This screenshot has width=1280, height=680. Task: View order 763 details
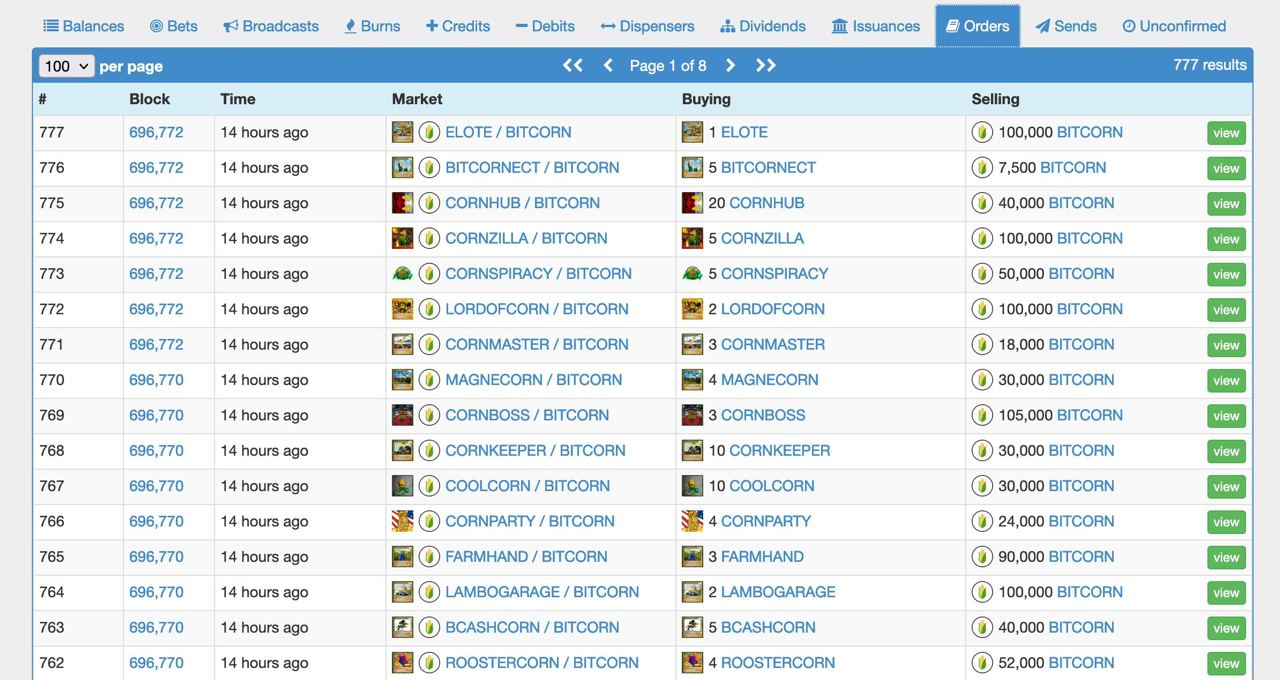(1226, 628)
